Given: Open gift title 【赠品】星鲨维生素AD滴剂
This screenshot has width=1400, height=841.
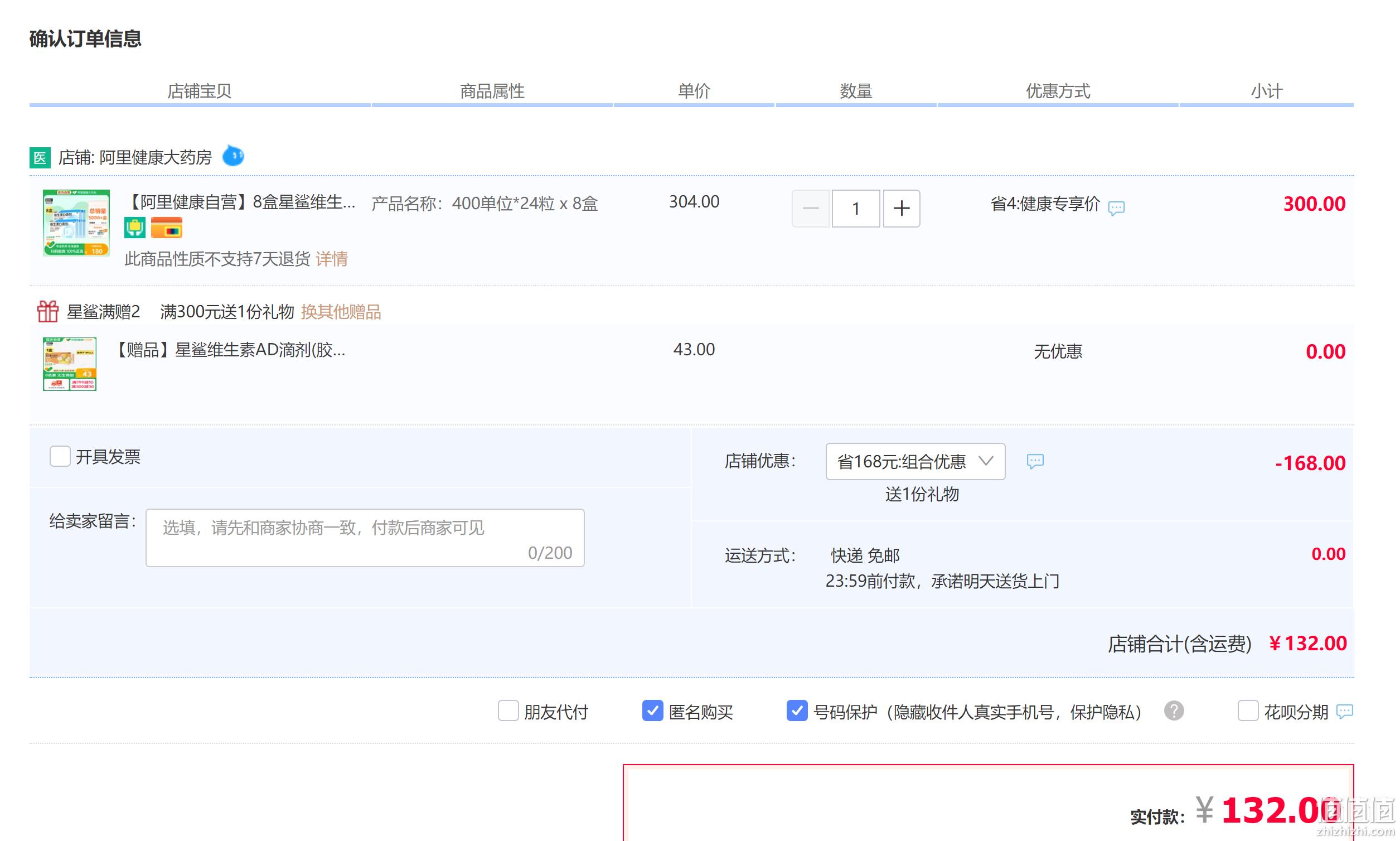Looking at the screenshot, I should click(229, 350).
